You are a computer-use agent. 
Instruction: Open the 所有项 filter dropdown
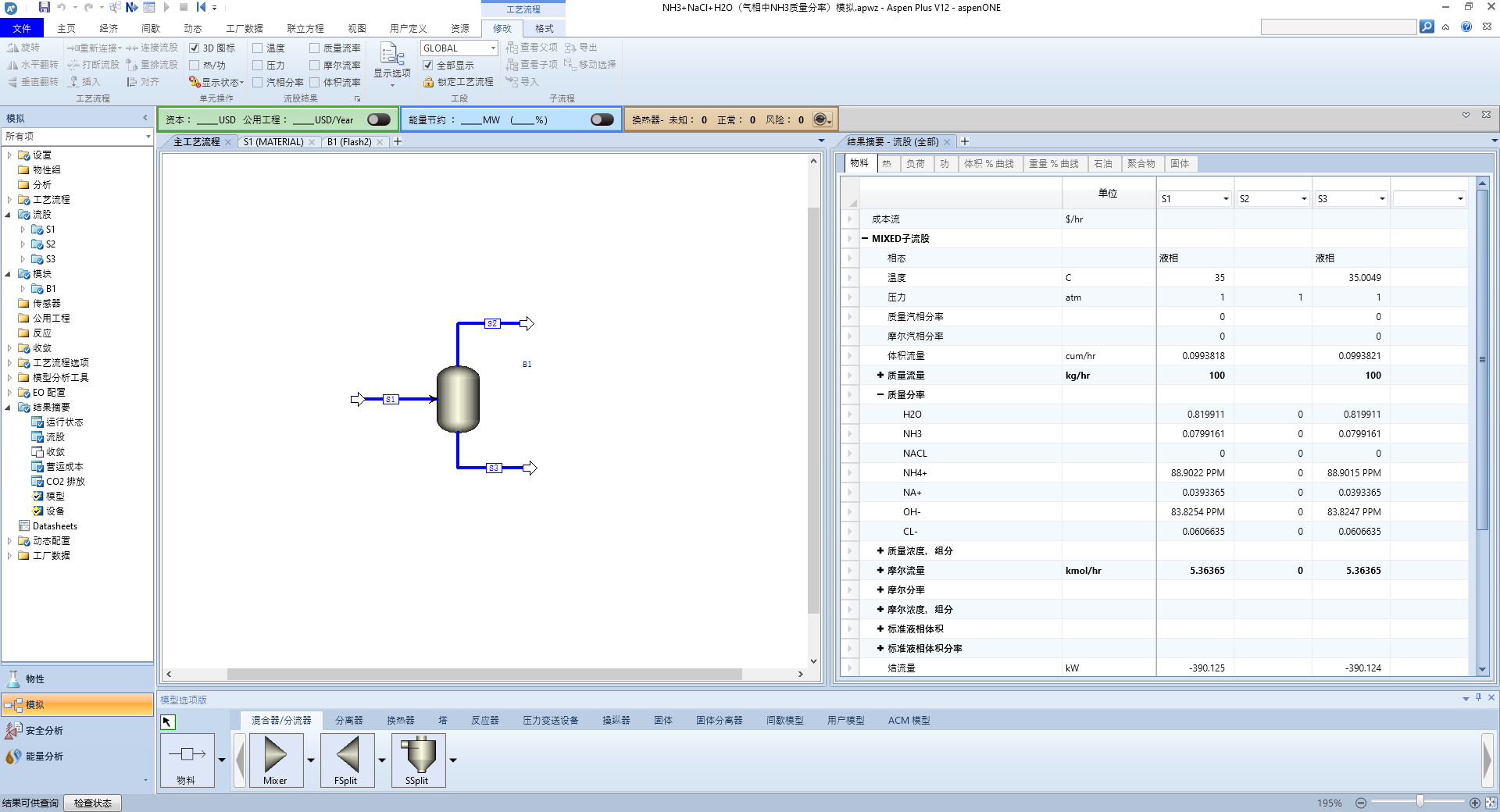pyautogui.click(x=148, y=137)
